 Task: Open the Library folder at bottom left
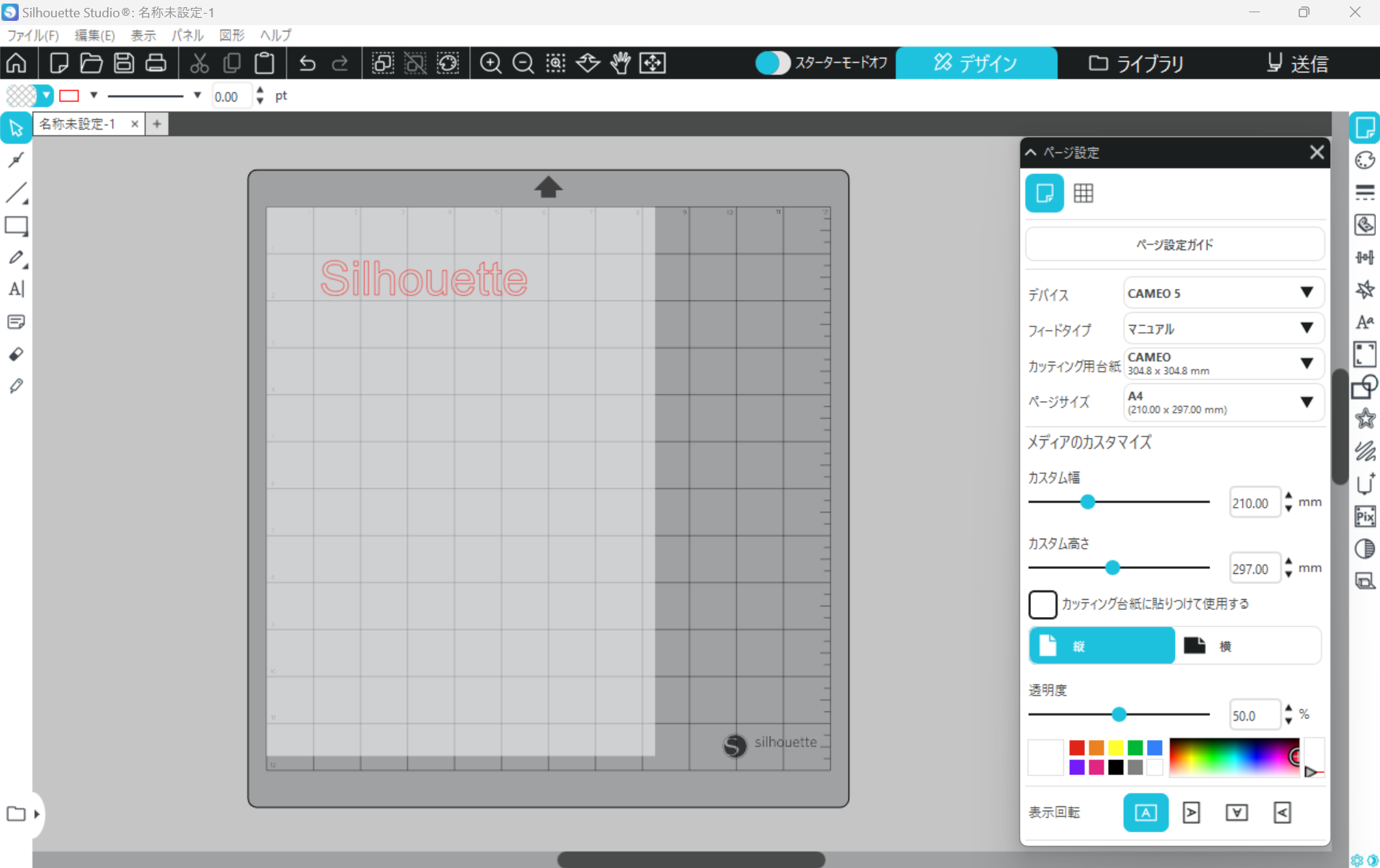coord(16,814)
